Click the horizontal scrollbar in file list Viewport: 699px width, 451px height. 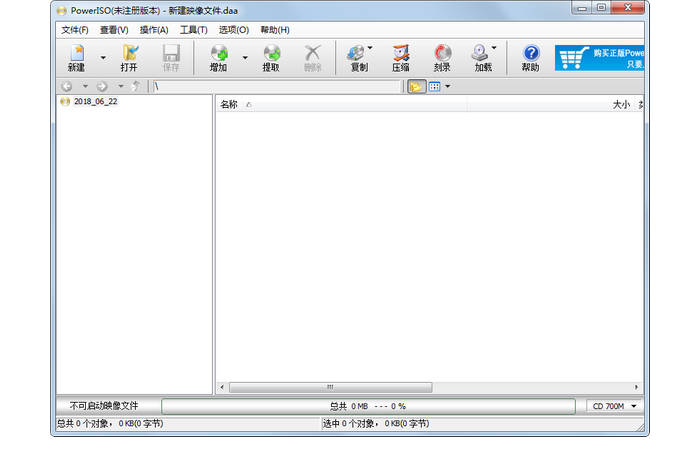point(330,387)
